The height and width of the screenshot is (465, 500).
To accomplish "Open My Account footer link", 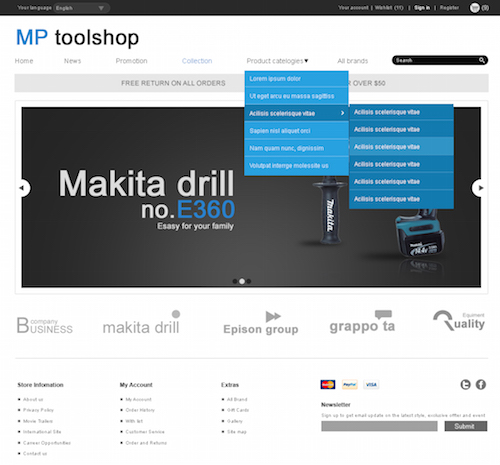I will pos(138,399).
